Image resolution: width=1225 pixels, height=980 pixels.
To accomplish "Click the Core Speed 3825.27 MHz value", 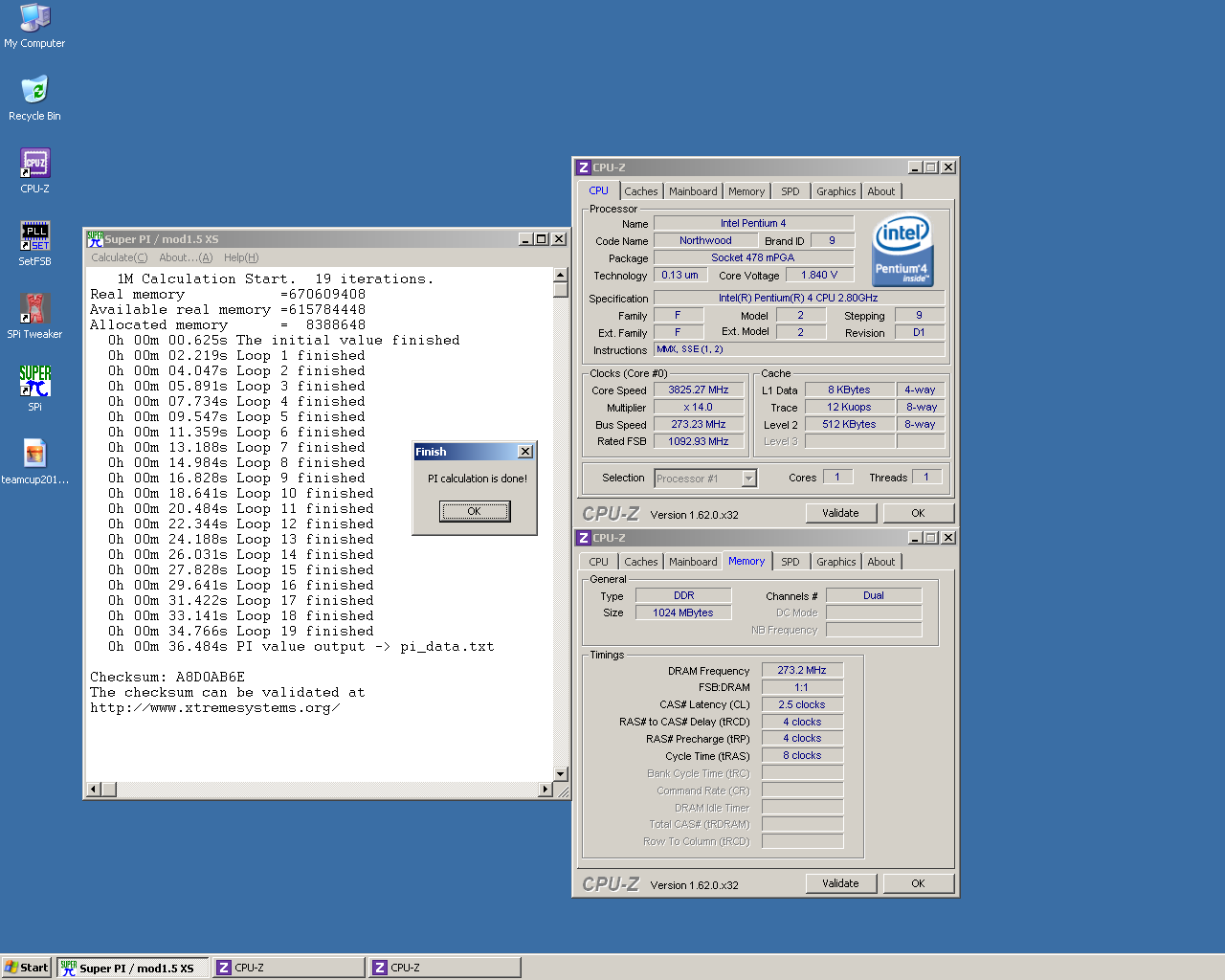I will (x=699, y=390).
